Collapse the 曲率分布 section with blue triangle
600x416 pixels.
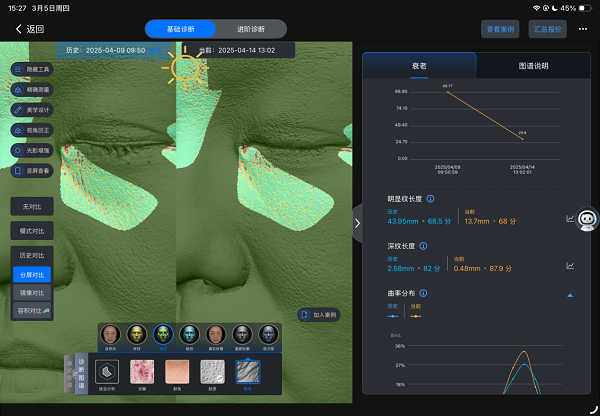[x=570, y=295]
